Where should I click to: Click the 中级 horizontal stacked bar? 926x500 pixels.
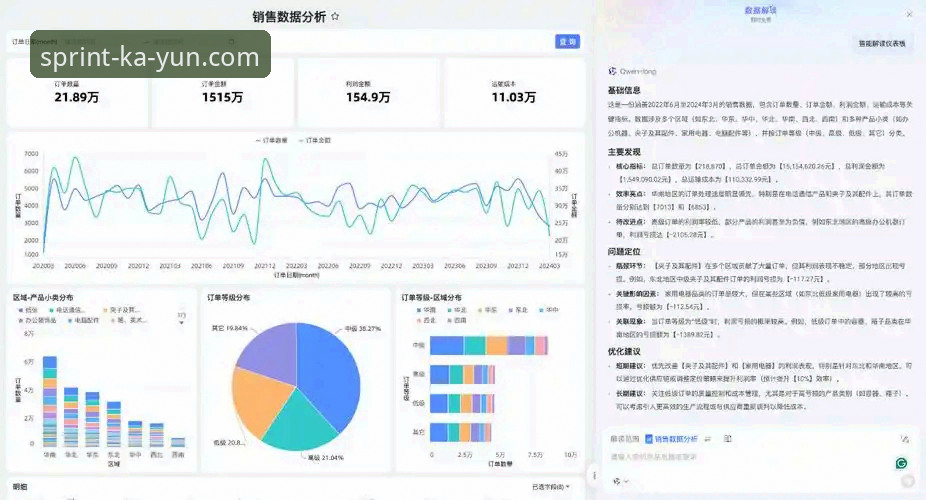point(489,345)
